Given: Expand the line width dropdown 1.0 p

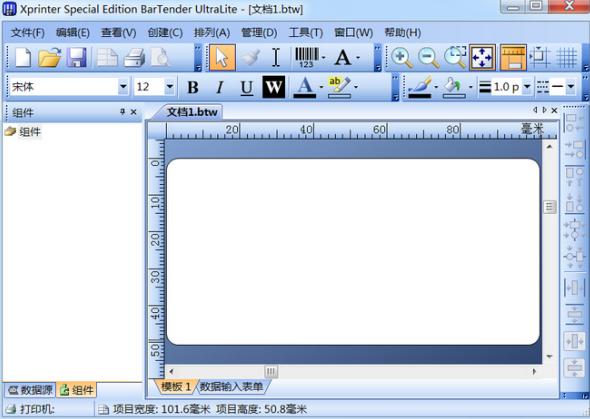Looking at the screenshot, I should coord(527,87).
